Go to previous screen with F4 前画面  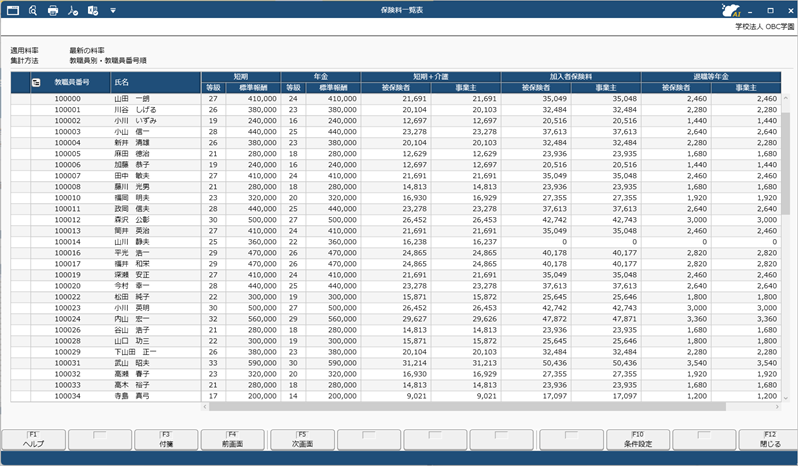click(x=232, y=439)
